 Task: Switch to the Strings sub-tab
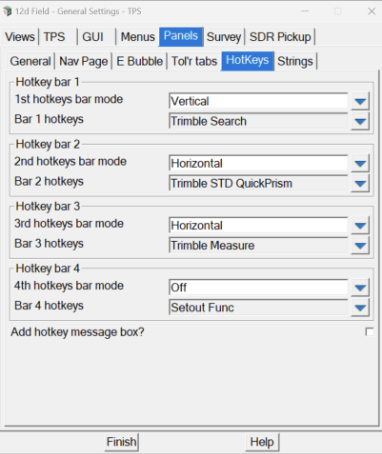pyautogui.click(x=295, y=61)
